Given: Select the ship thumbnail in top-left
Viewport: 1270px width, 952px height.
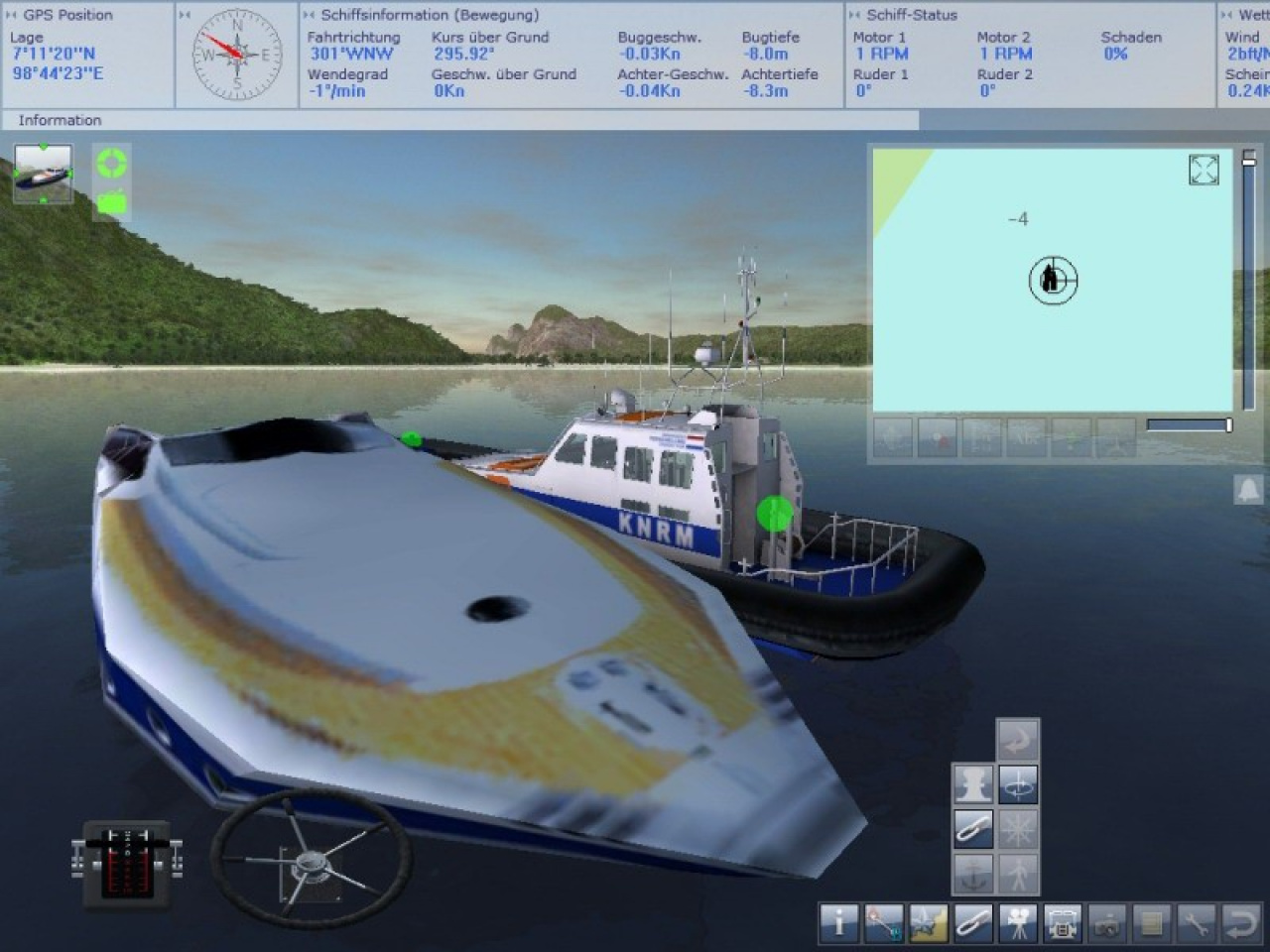Looking at the screenshot, I should 44,174.
